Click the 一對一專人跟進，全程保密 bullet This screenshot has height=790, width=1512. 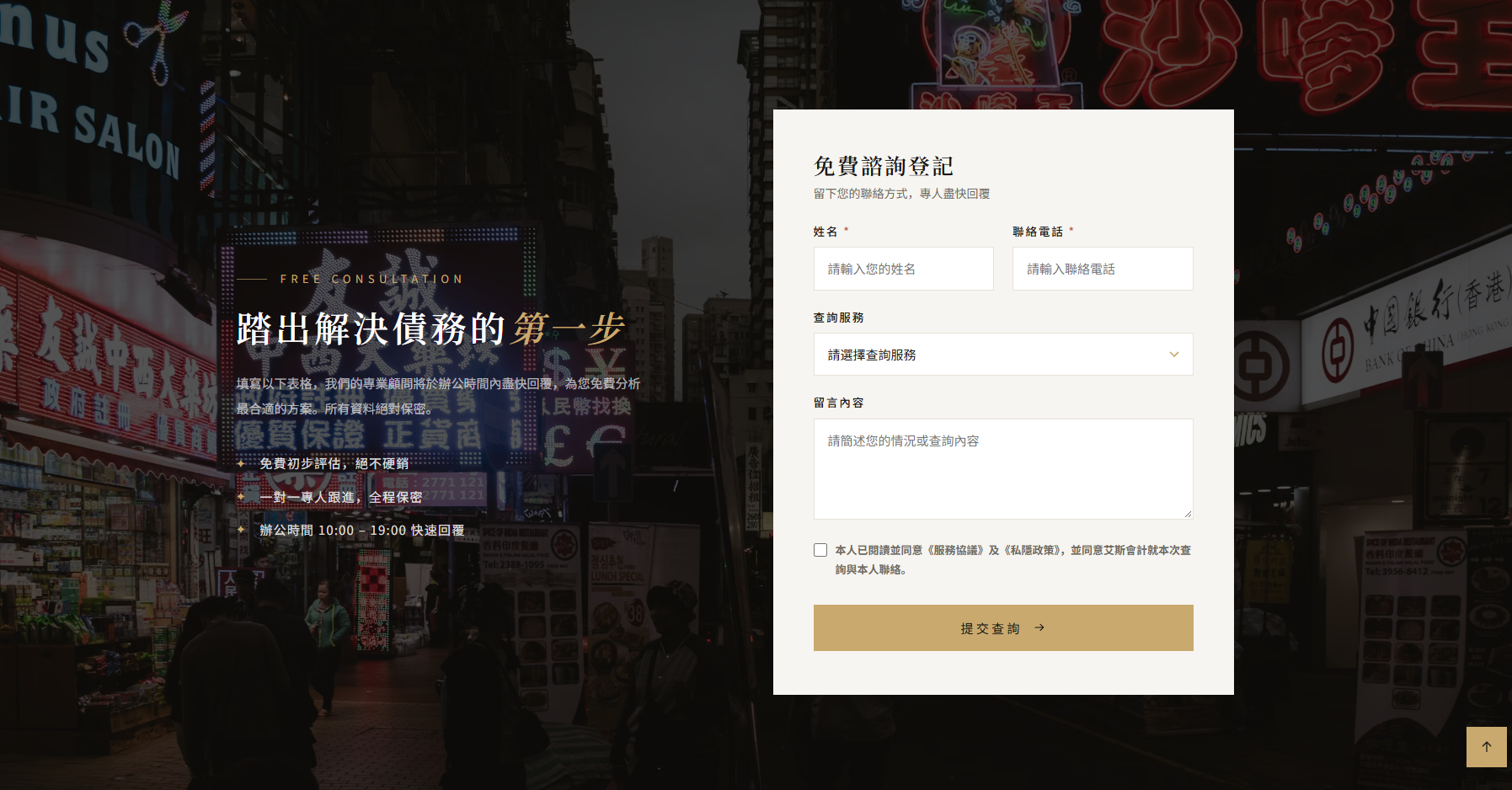click(x=341, y=497)
